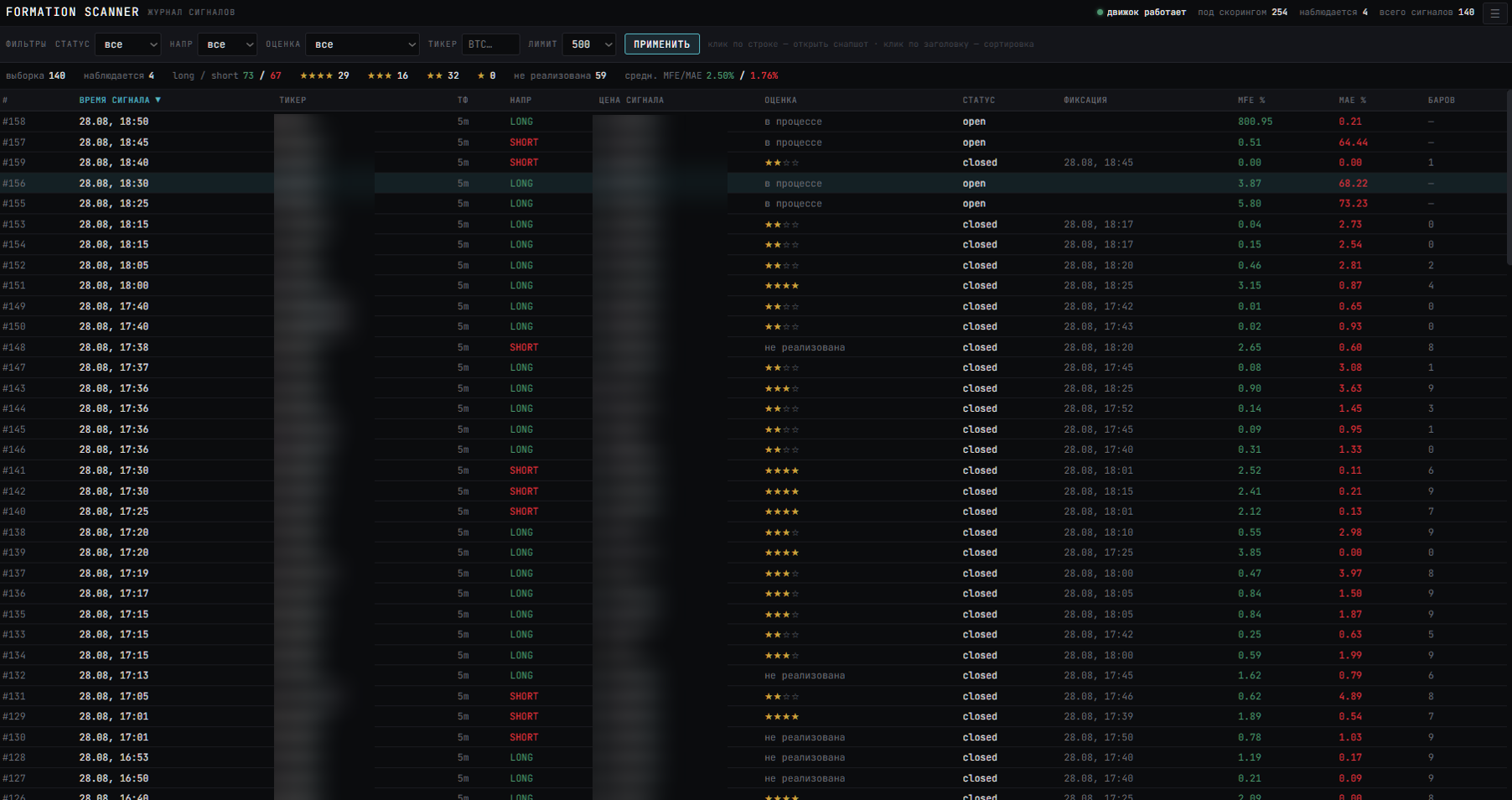This screenshot has height=800, width=1512.
Task: Open signal row #130
Action: coord(754,737)
